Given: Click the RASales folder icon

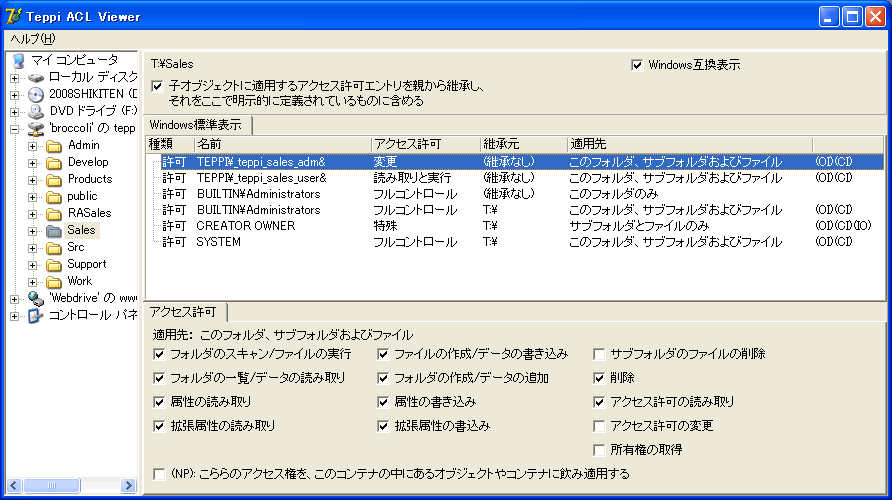Looking at the screenshot, I should 54,214.
